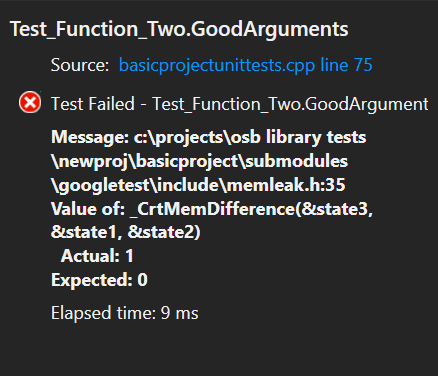Click the 'Value of:' label
Image resolution: width=438 pixels, height=376 pixels.
[88, 209]
